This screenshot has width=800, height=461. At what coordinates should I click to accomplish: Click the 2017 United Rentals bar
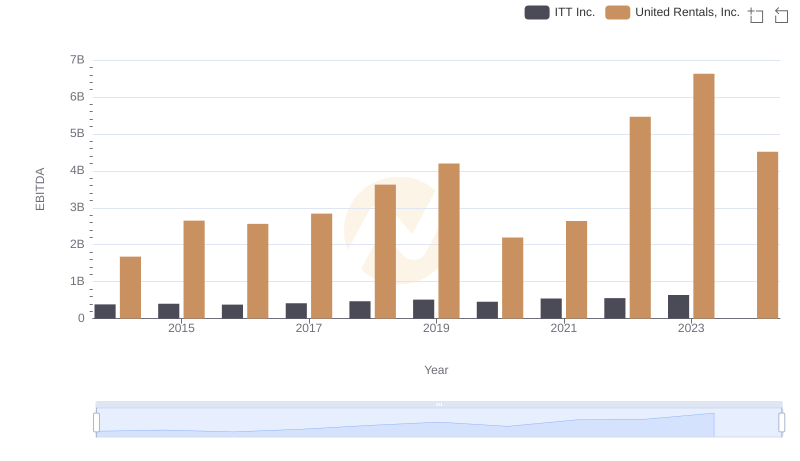tap(321, 266)
